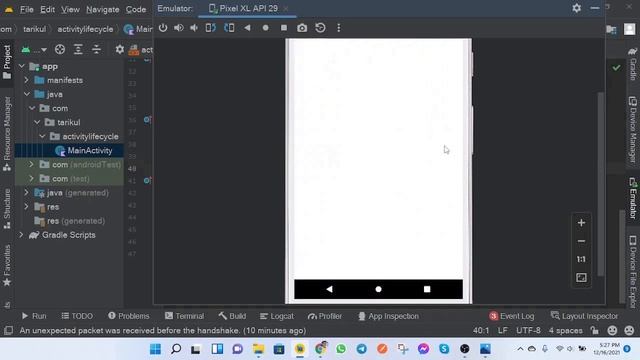Click emulator toolbar Overview square icon
The height and width of the screenshot is (360, 640).
(284, 28)
